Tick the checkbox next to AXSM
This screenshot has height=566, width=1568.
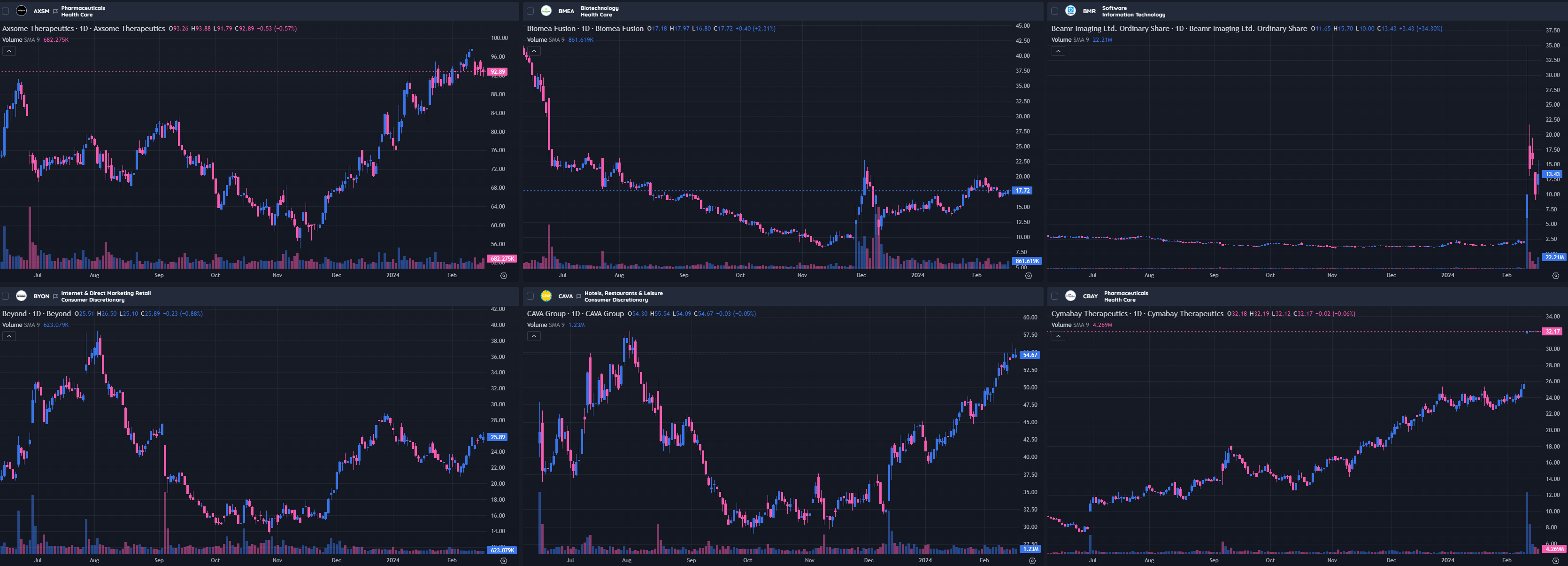pos(6,11)
